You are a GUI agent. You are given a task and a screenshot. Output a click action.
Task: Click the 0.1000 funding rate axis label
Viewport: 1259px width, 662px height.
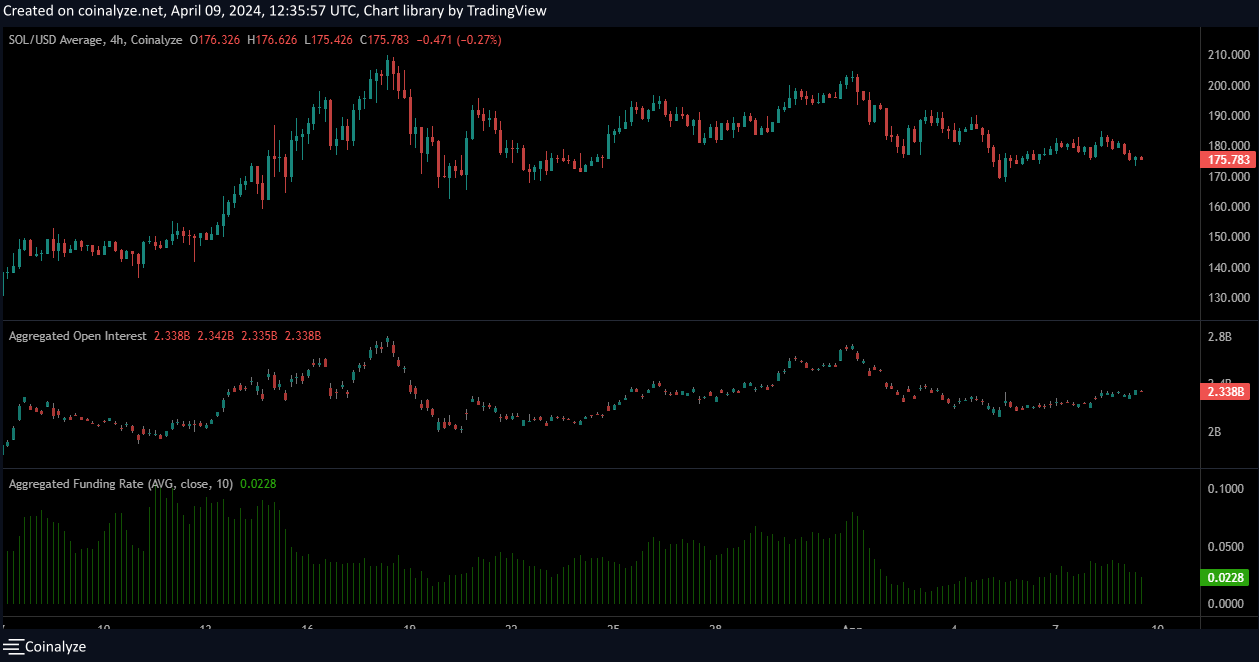pos(1225,489)
